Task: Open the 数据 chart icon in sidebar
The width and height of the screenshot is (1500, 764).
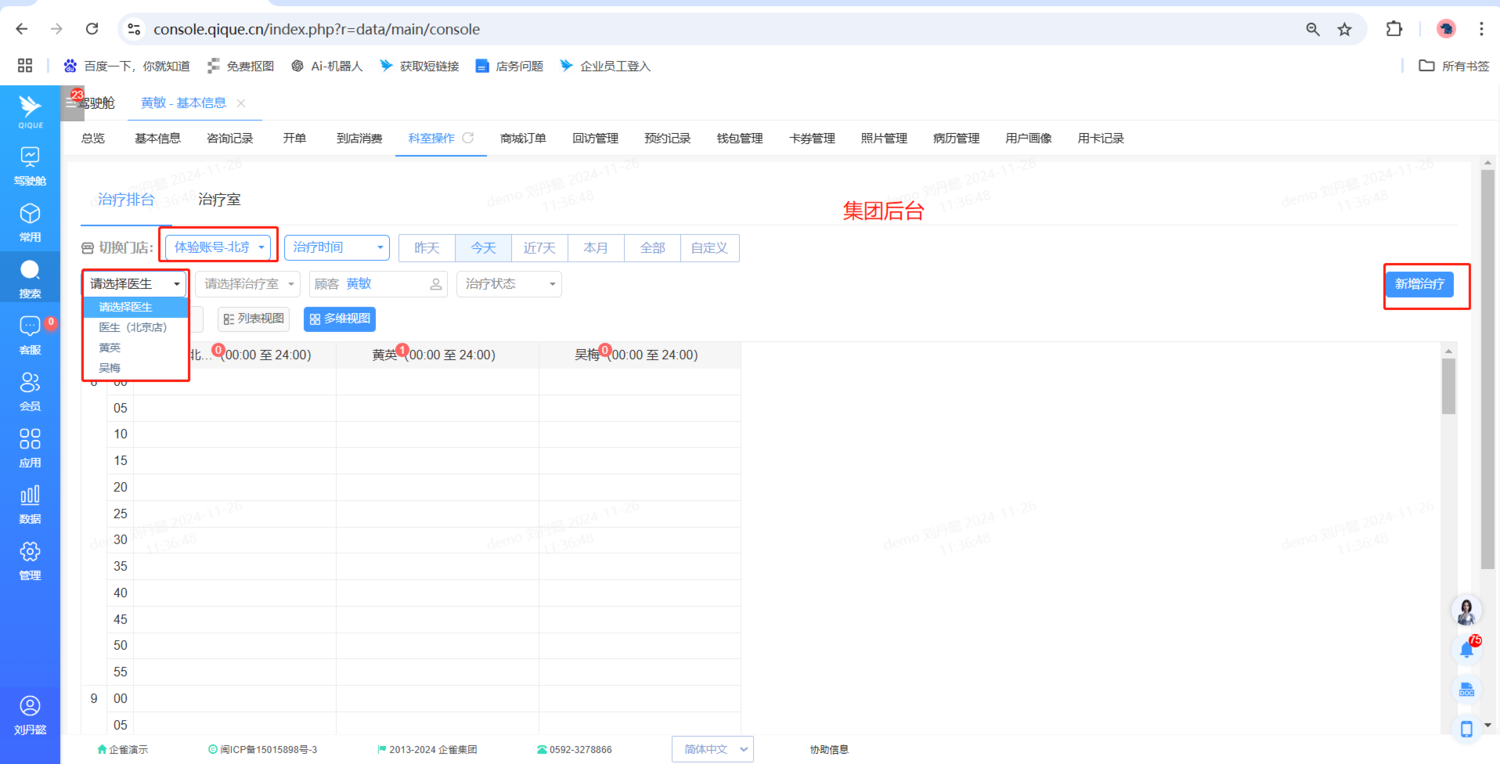Action: click(30, 503)
